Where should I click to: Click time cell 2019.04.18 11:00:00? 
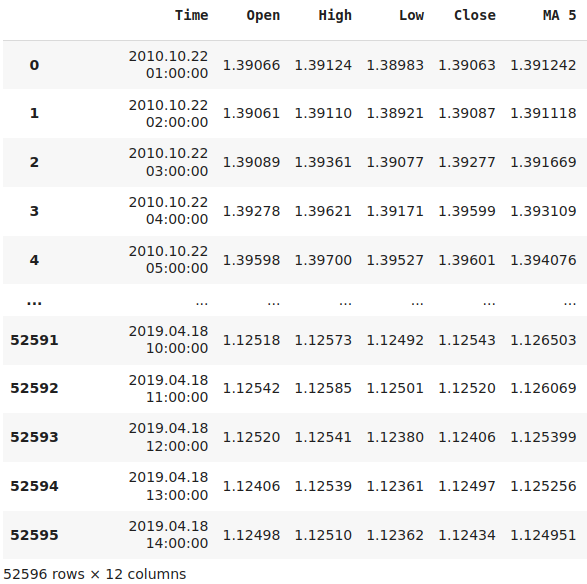168,389
